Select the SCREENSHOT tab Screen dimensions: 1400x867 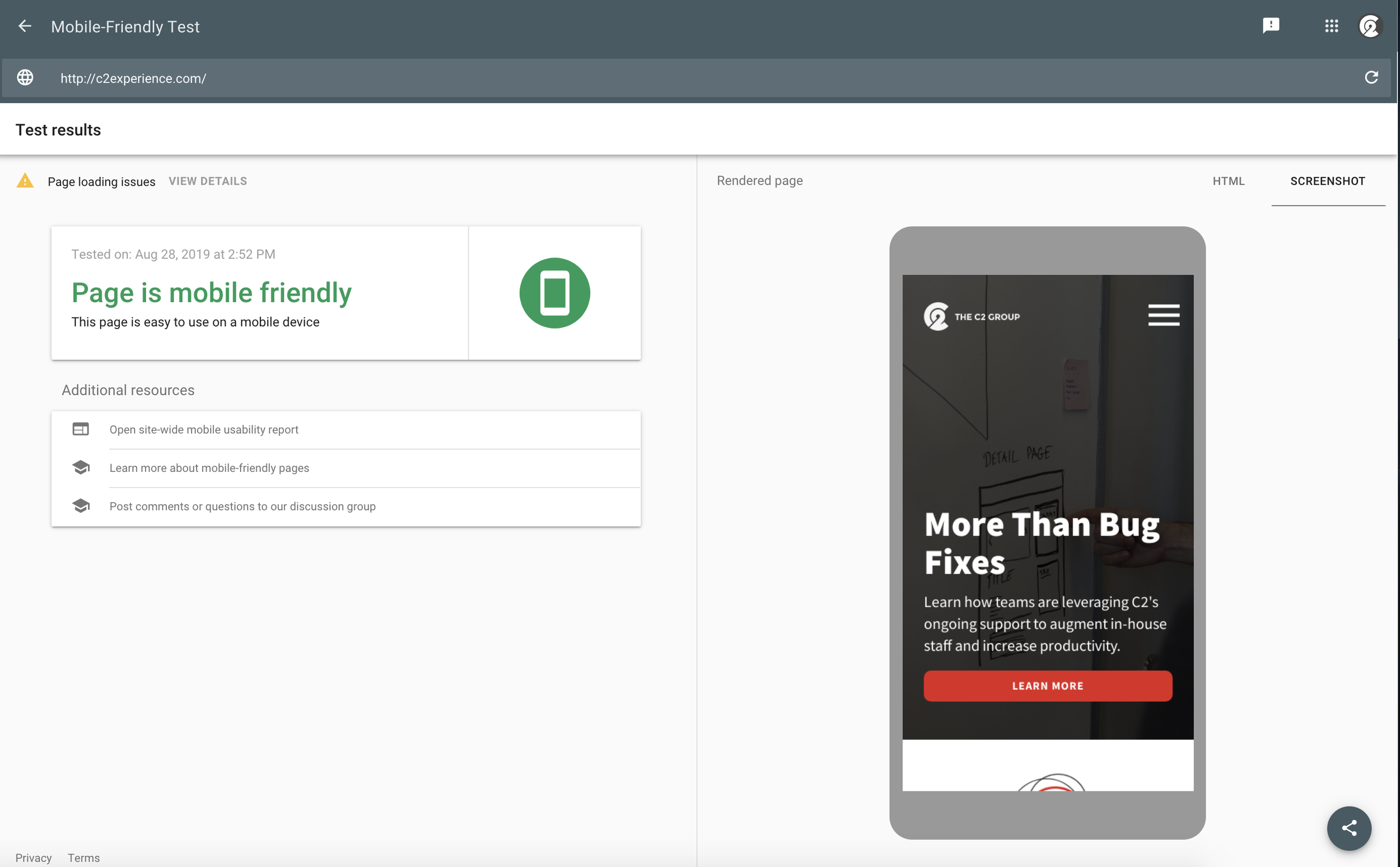click(1327, 181)
